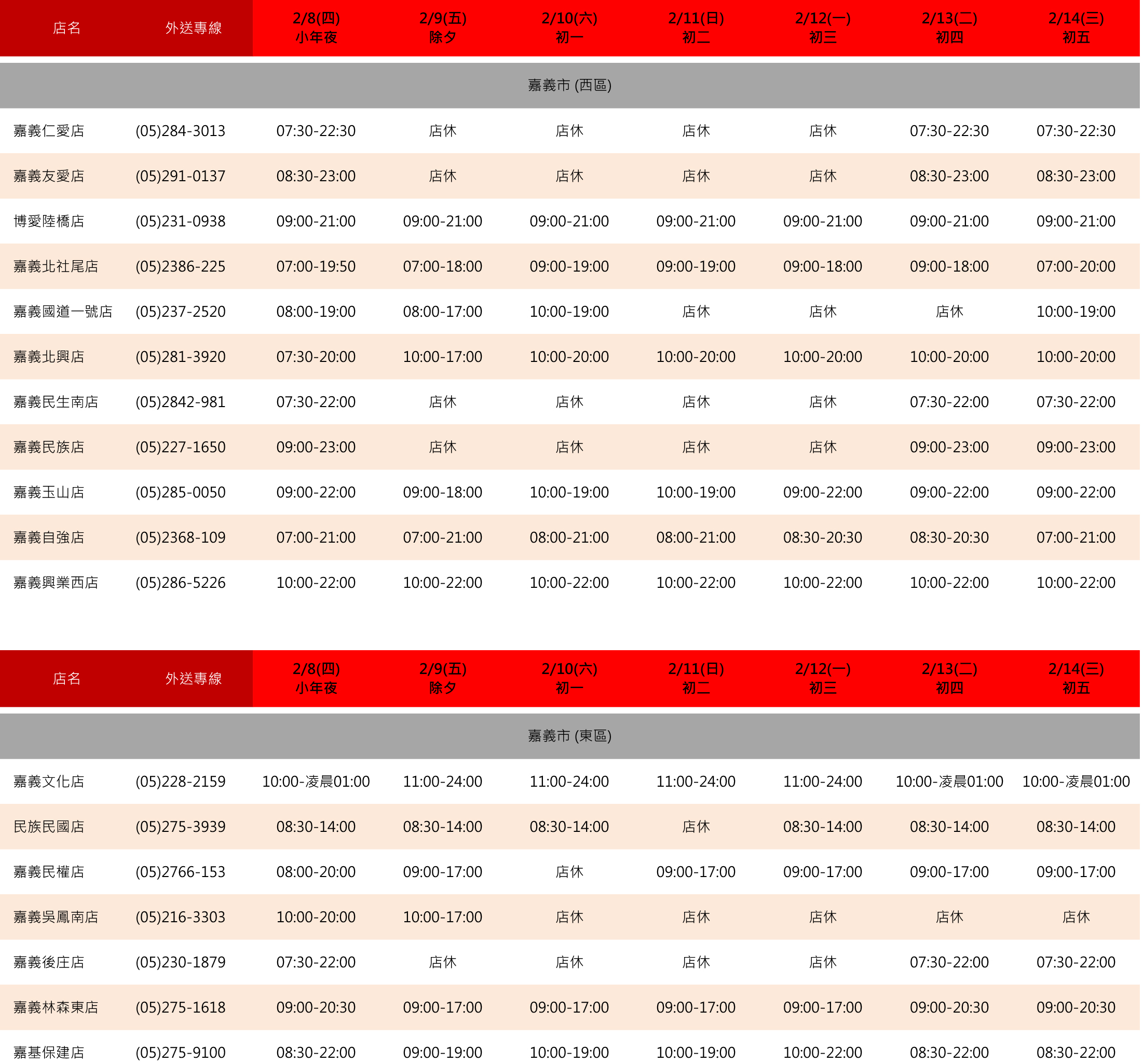
Task: Click the 嘉義仁愛店 store name
Action: pos(49,131)
